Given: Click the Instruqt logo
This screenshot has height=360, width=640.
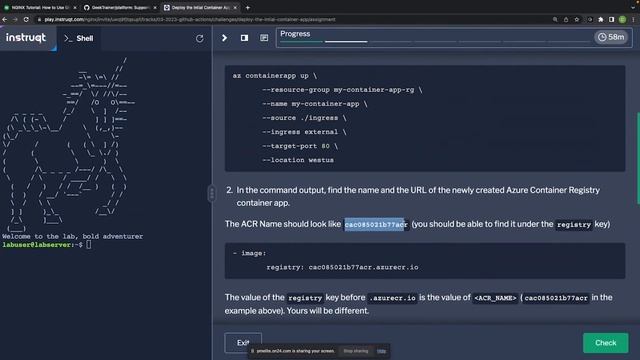Looking at the screenshot, I should [x=26, y=38].
